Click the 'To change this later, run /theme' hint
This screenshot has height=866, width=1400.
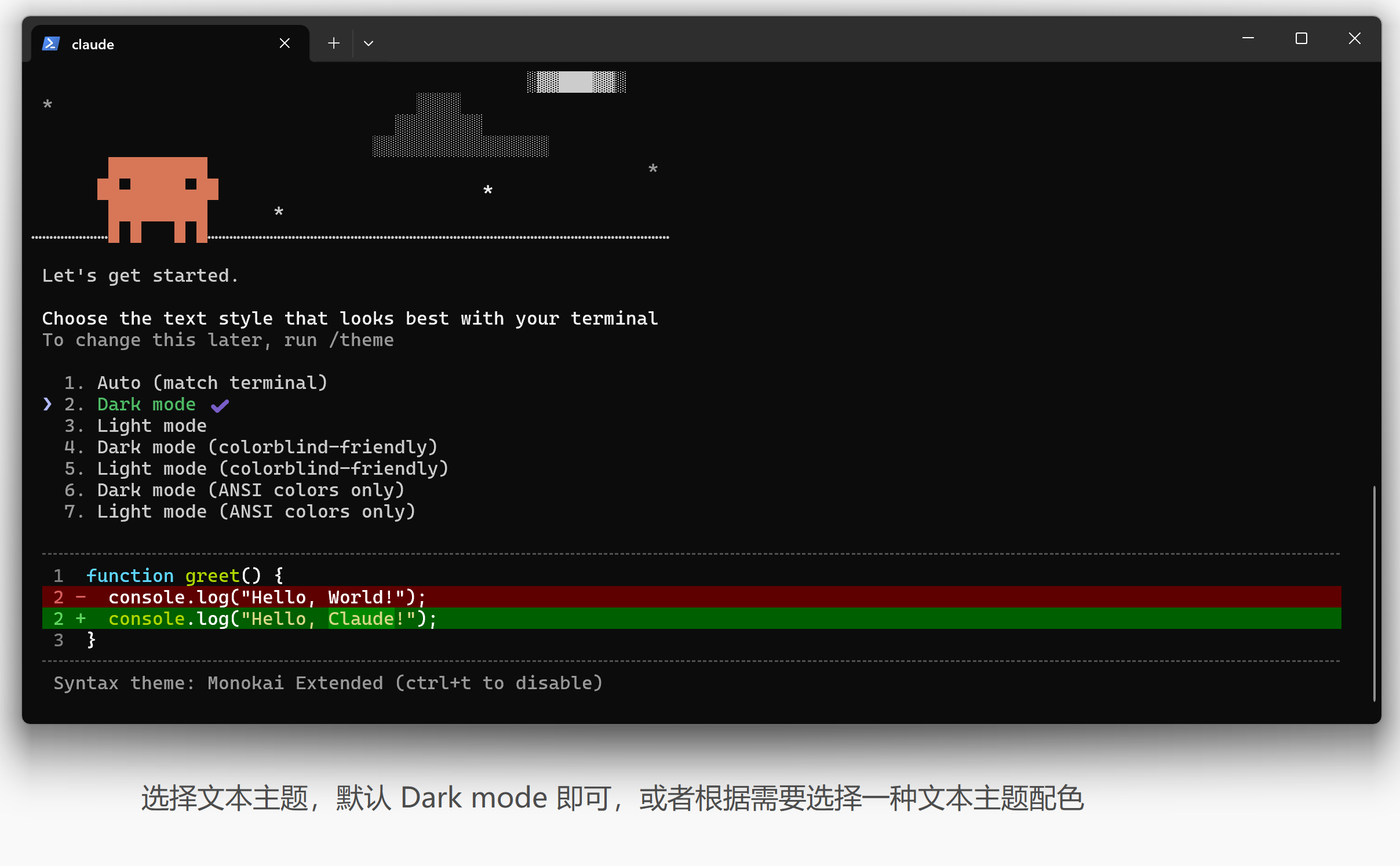click(218, 340)
